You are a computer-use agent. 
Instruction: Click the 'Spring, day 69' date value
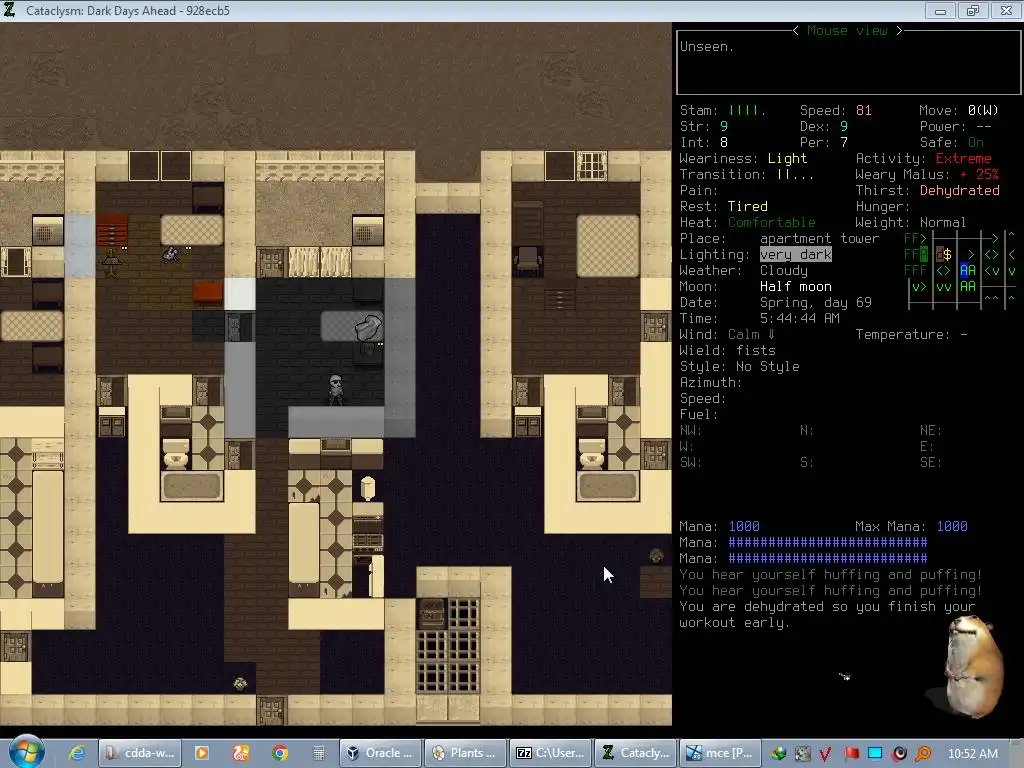816,303
